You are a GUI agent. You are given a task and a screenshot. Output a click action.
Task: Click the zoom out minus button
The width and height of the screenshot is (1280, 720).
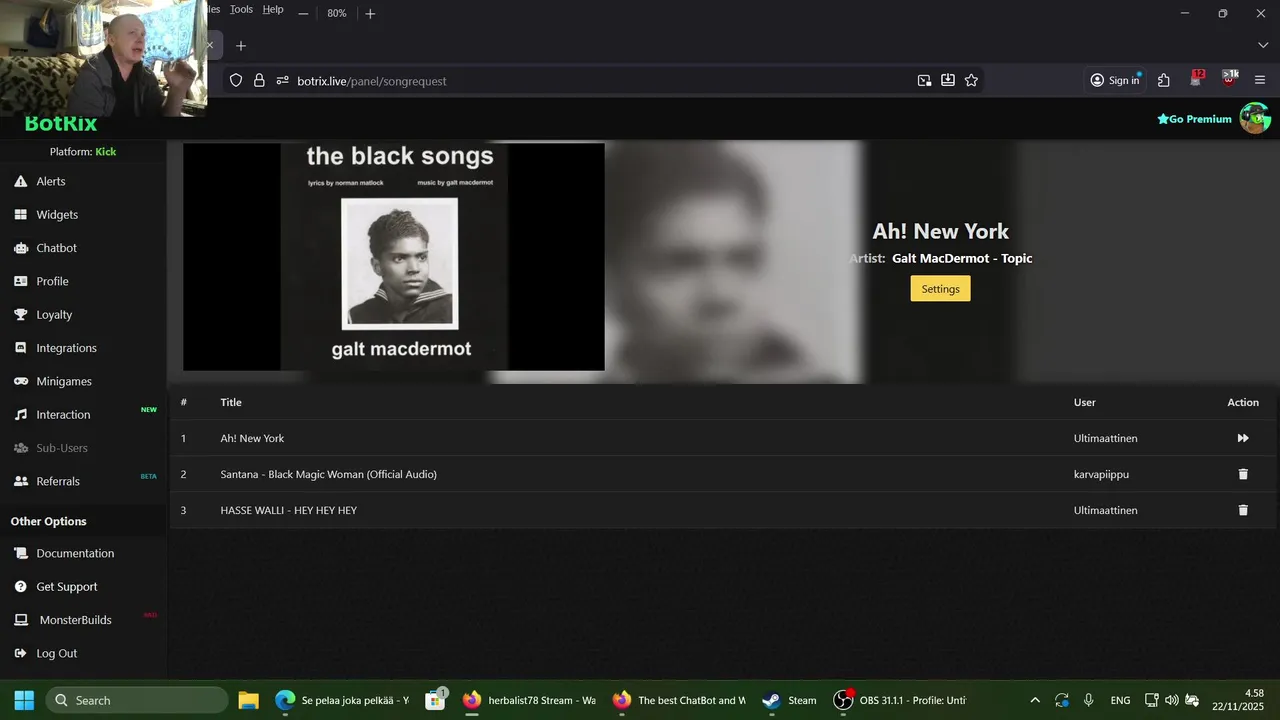coord(303,13)
